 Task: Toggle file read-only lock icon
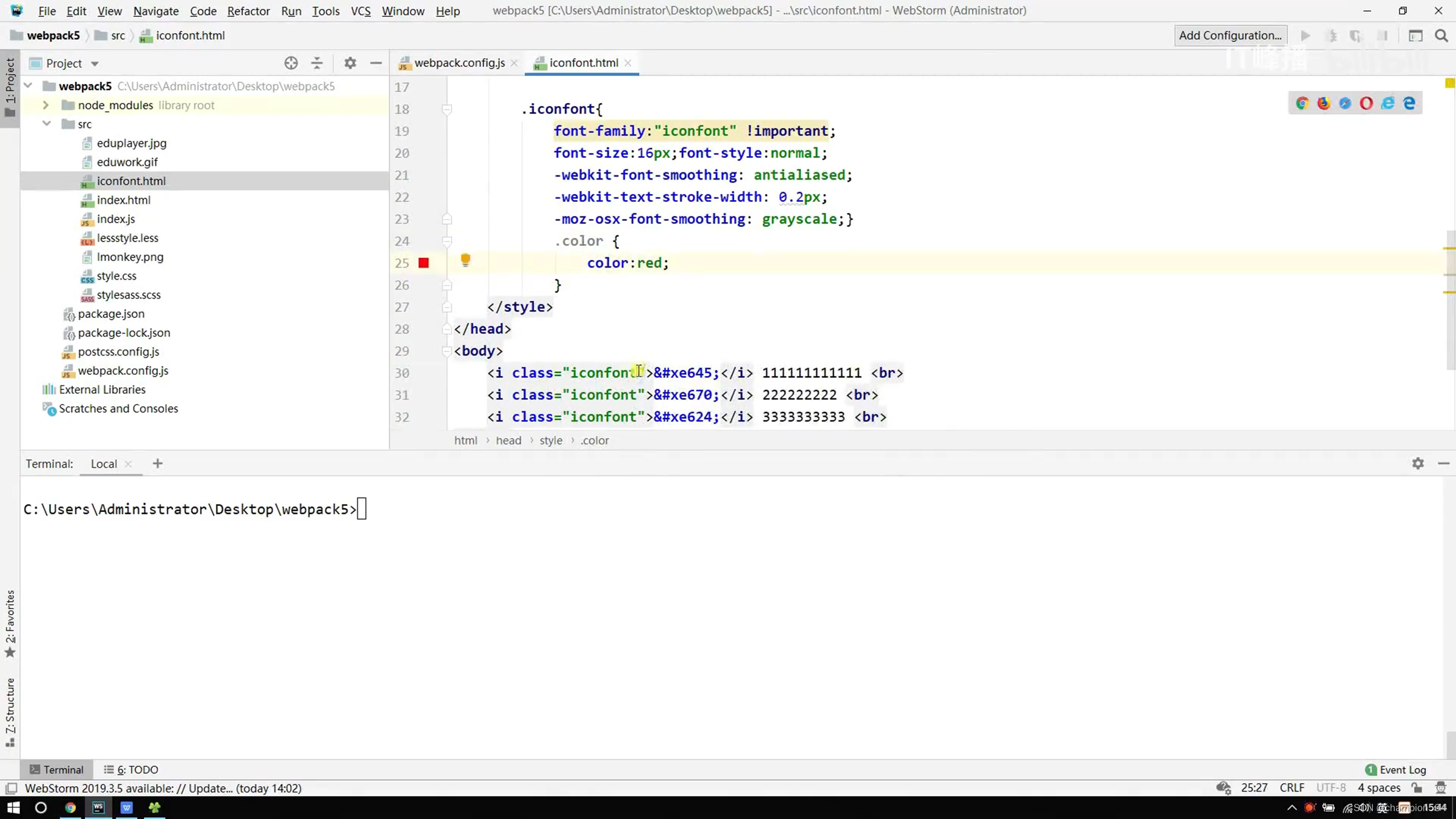click(x=1417, y=788)
